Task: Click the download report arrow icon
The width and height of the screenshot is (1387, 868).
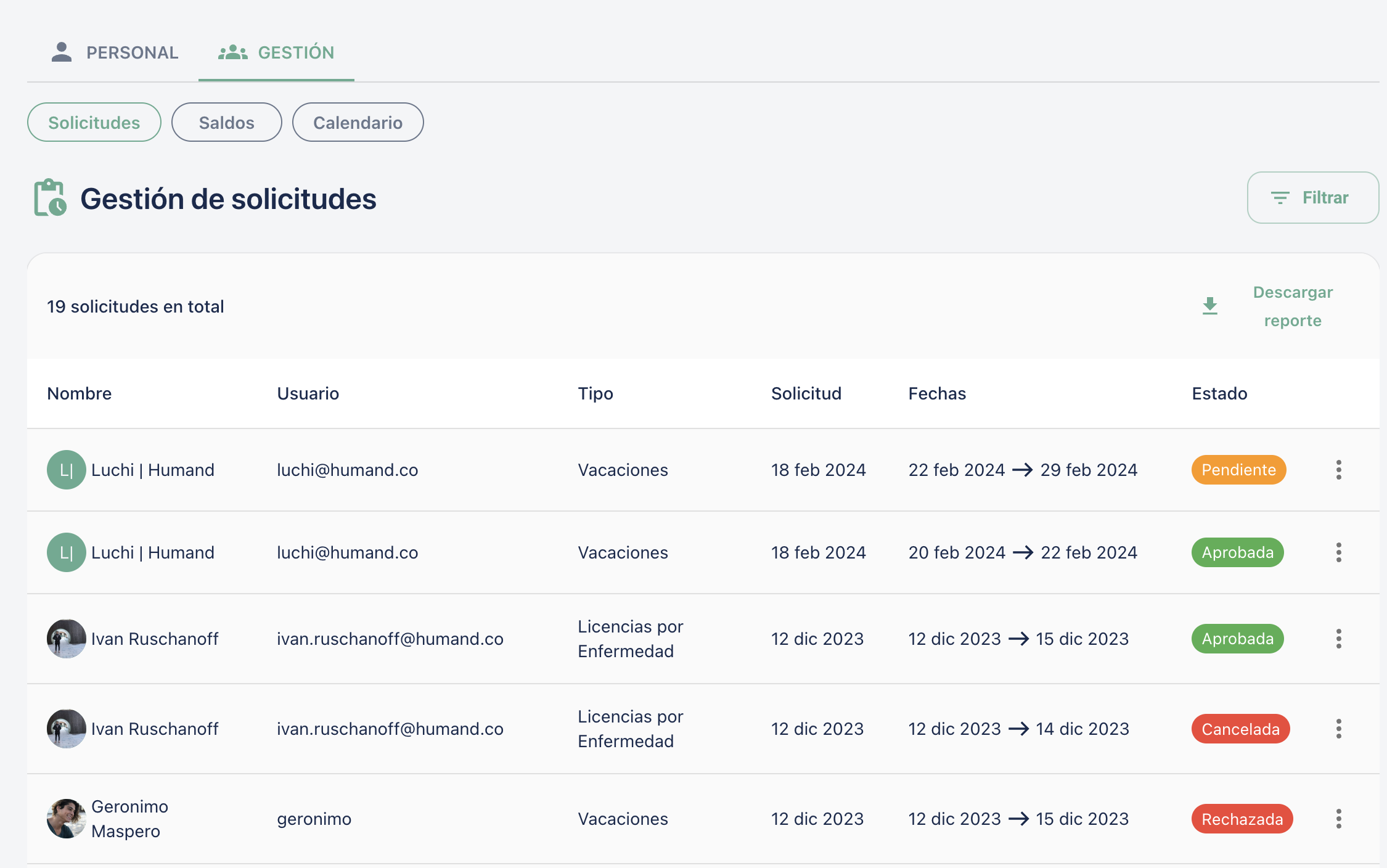Action: click(x=1210, y=306)
